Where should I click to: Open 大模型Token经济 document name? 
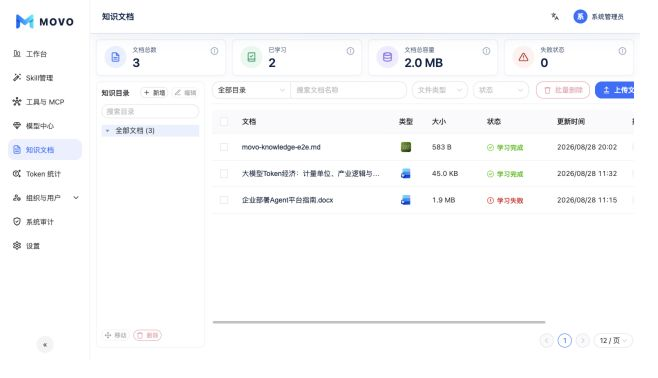(311, 174)
